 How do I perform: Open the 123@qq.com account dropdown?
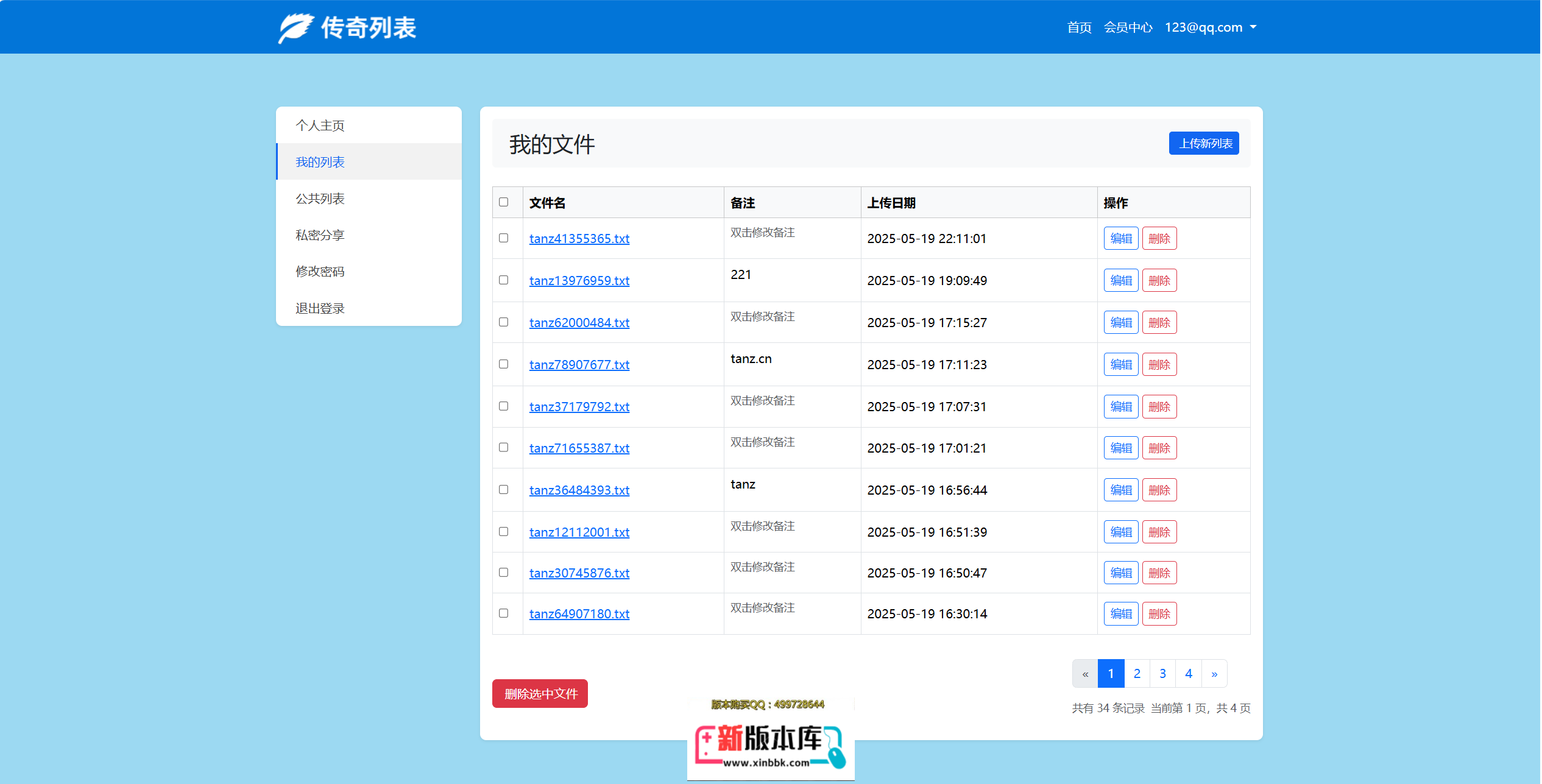tap(1210, 27)
